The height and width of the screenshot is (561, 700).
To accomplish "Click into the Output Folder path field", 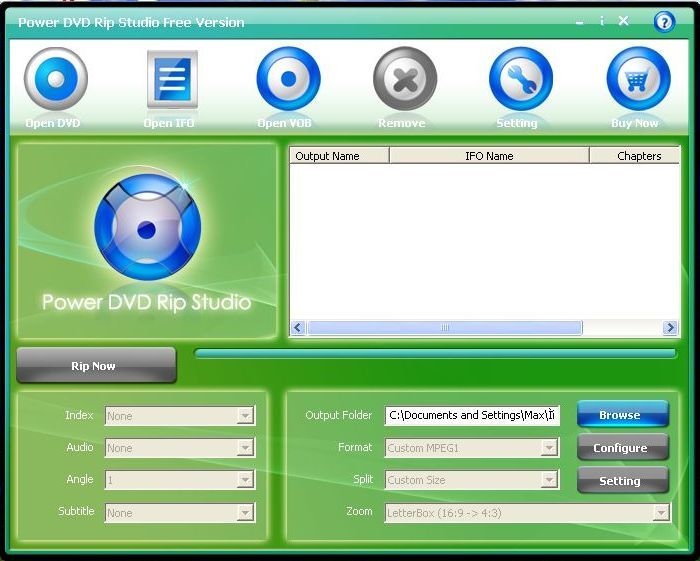I will point(472,415).
